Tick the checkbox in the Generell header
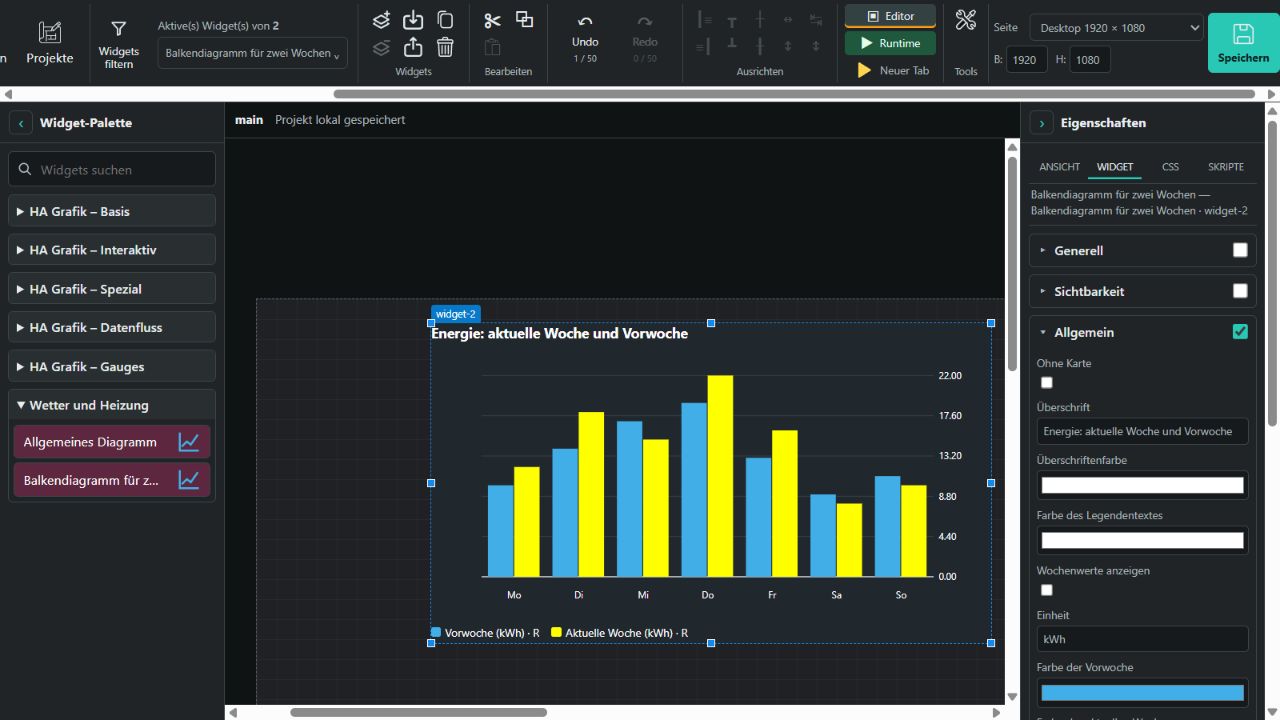1280x720 pixels. [x=1240, y=250]
